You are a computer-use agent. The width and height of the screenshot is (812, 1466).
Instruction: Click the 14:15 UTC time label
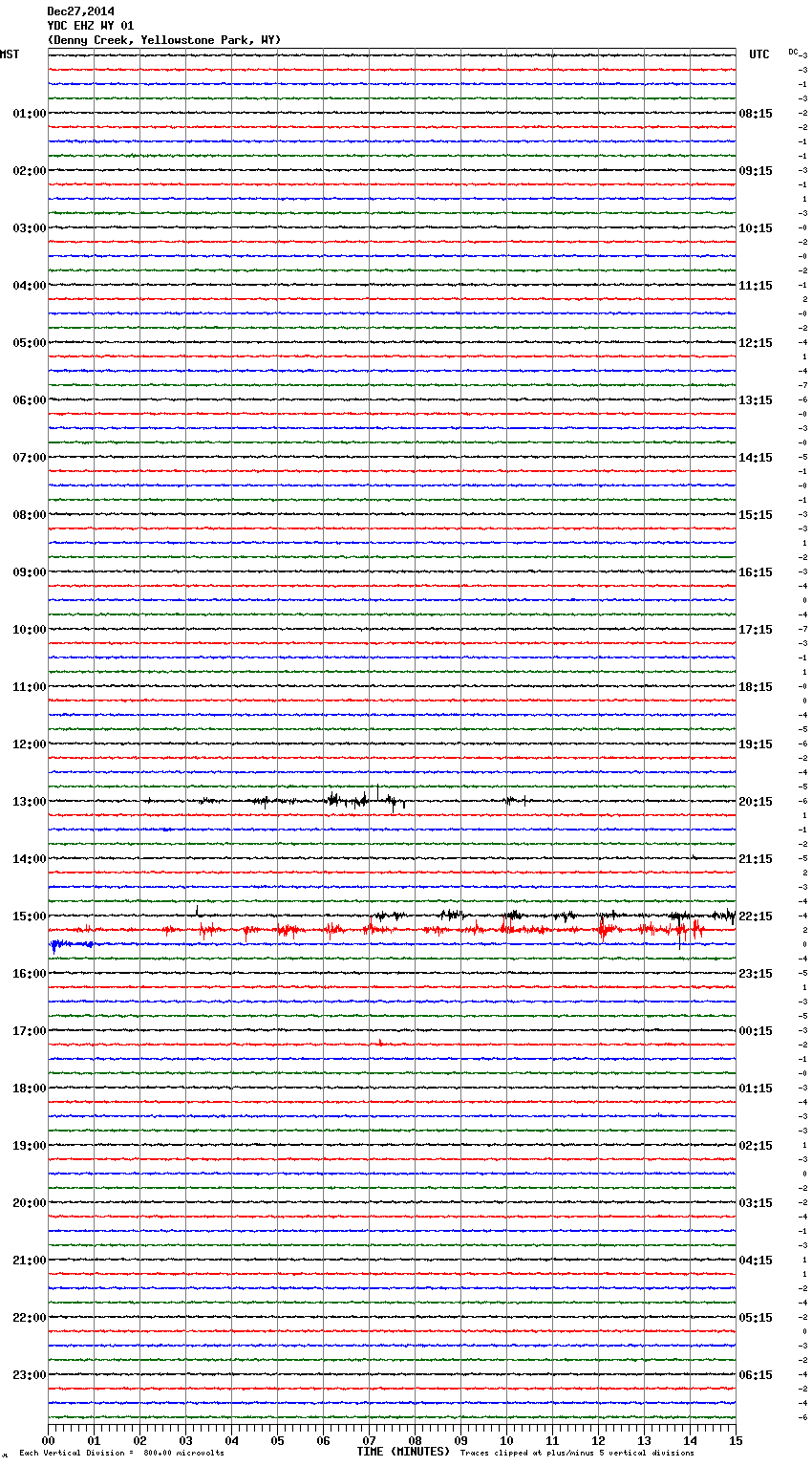tap(756, 458)
